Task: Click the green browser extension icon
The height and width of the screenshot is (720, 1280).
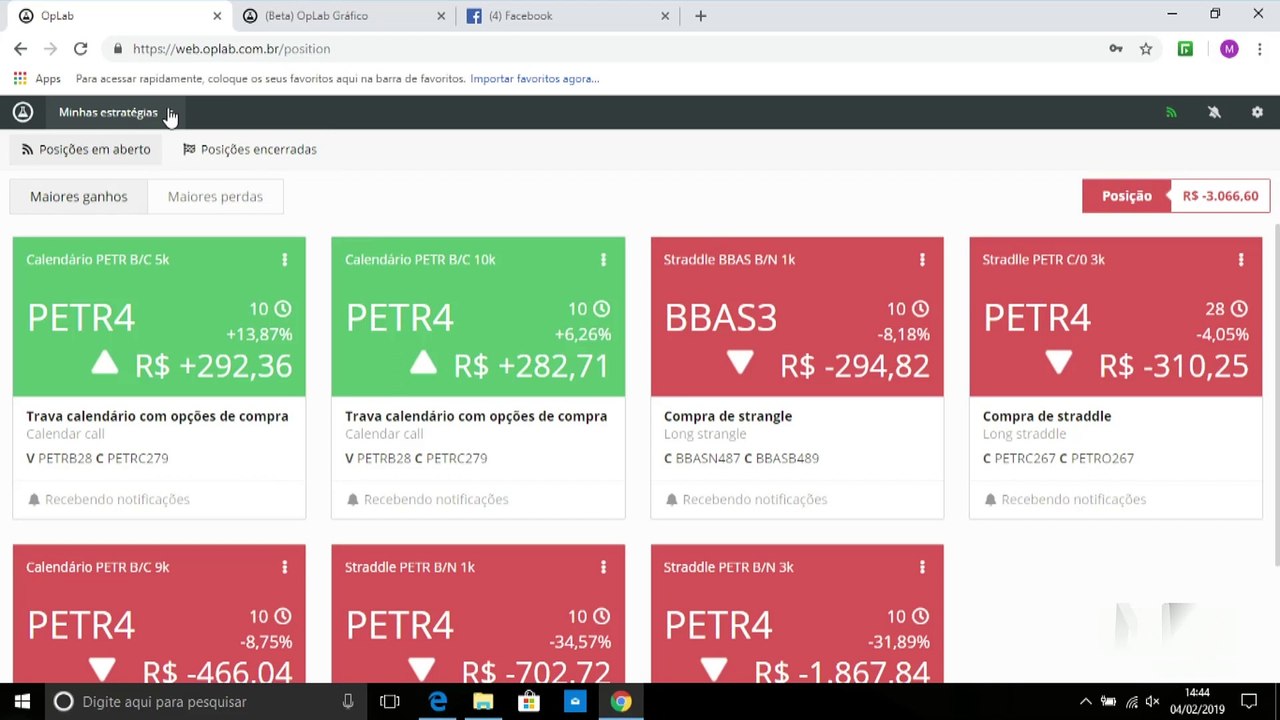Action: coord(1185,48)
